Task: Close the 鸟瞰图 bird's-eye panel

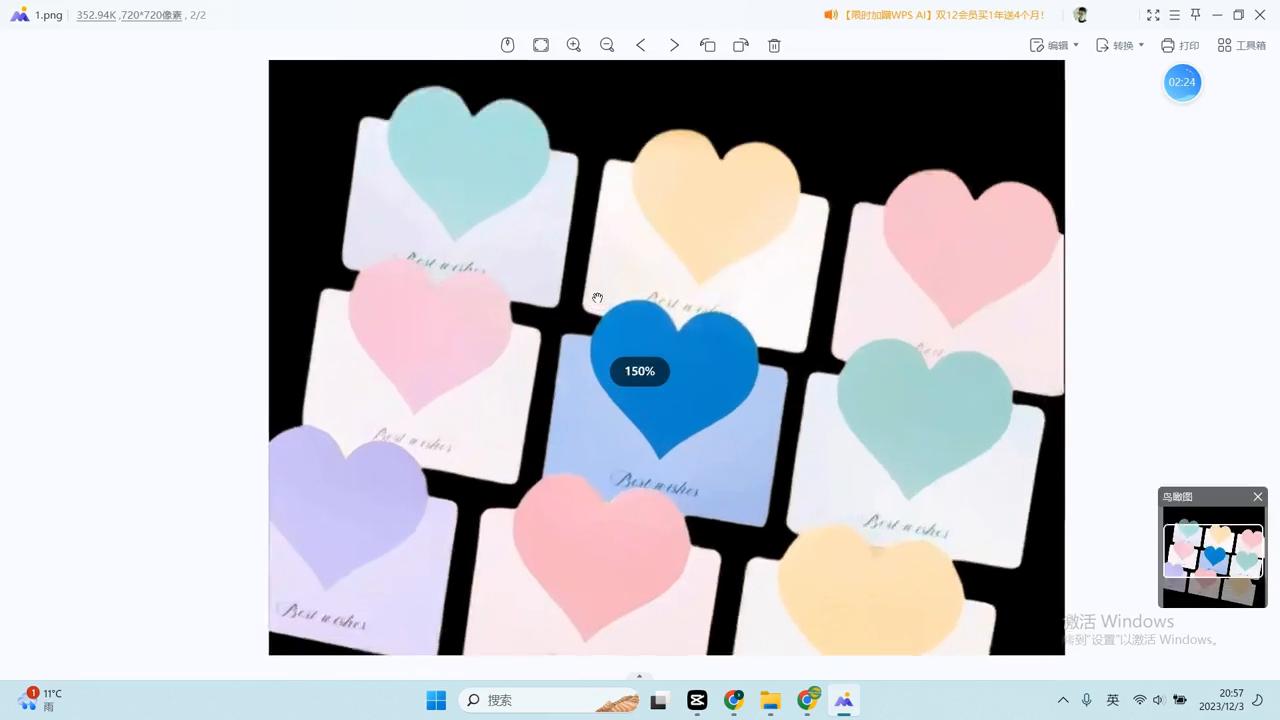Action: (1258, 497)
